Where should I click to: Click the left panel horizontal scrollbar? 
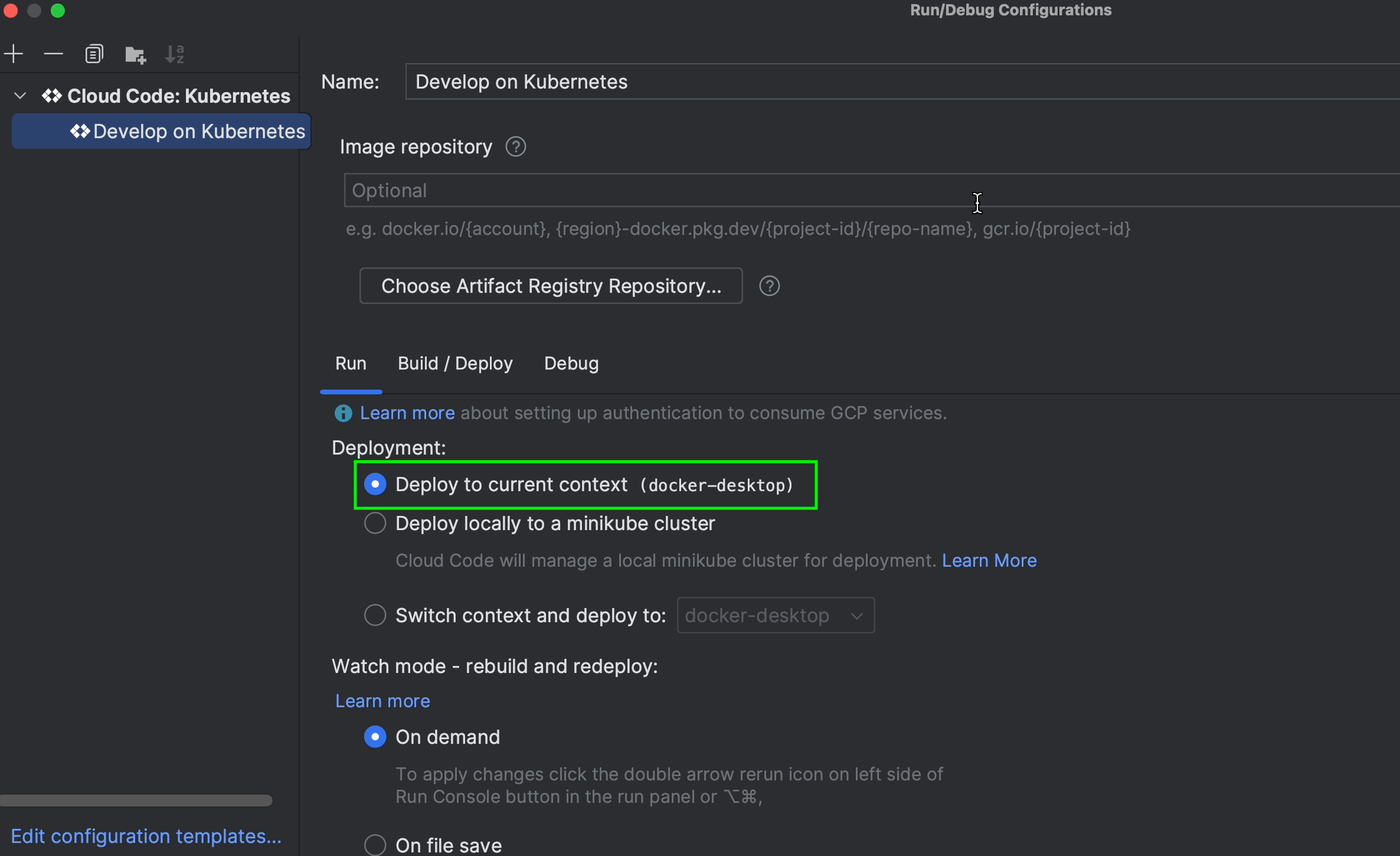point(136,801)
